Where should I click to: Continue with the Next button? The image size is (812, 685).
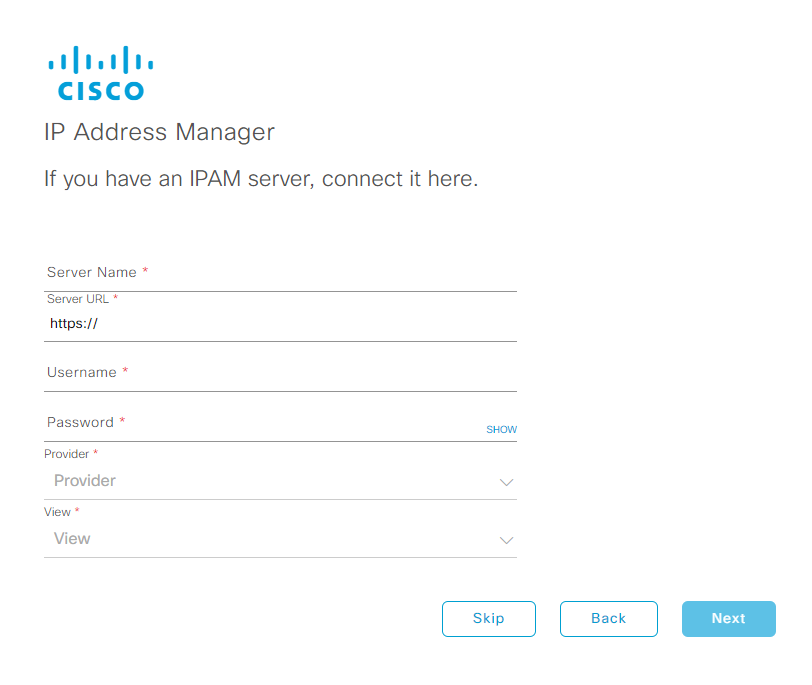[729, 619]
